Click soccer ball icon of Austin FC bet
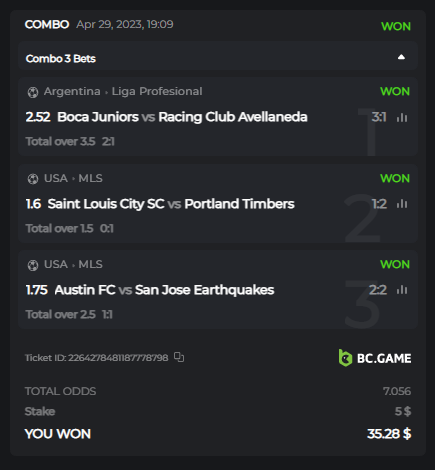This screenshot has height=470, width=435. pyautogui.click(x=33, y=265)
